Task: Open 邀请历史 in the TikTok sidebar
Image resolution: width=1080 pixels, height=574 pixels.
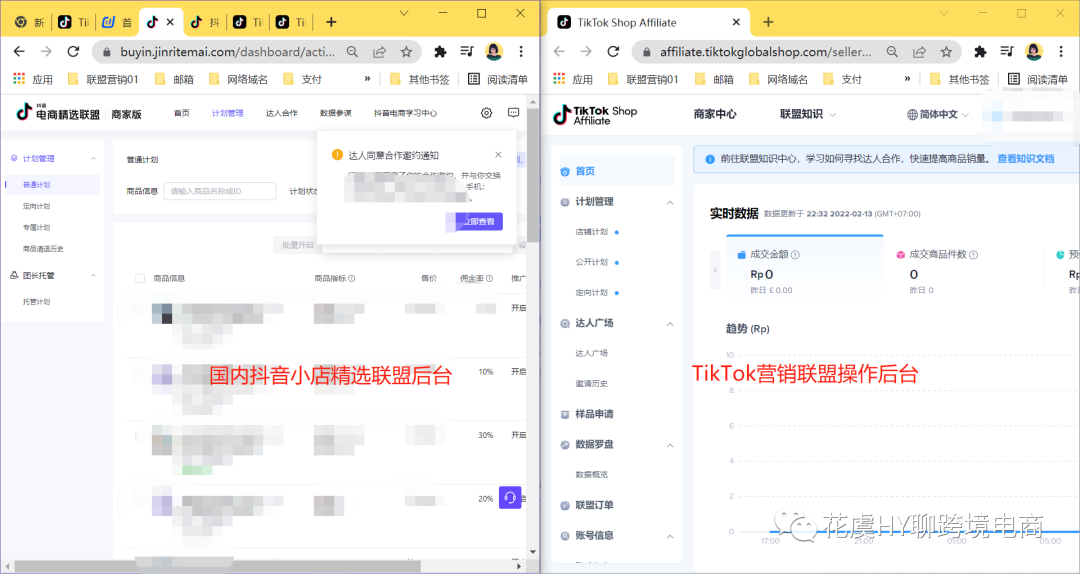Action: [x=592, y=384]
